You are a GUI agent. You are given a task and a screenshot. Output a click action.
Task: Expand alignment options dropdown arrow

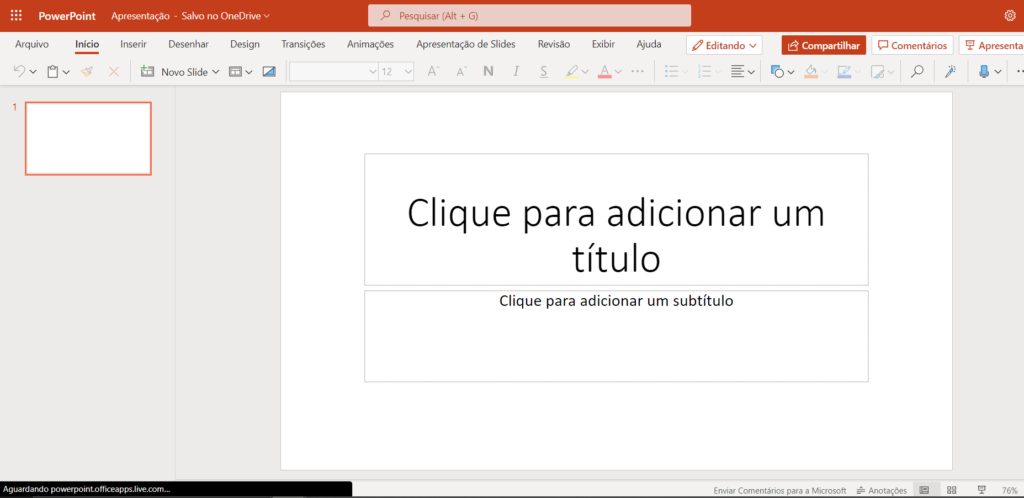coord(752,72)
